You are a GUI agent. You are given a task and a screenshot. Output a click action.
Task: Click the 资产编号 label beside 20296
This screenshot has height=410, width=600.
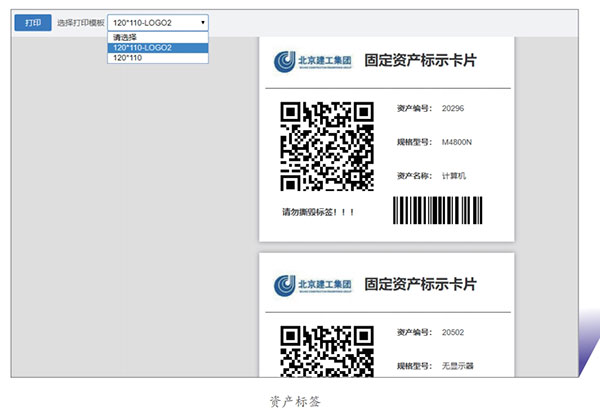pos(414,108)
